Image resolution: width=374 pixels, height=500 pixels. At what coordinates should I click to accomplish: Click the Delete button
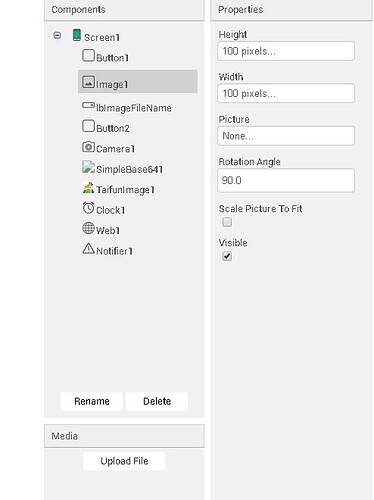157,401
